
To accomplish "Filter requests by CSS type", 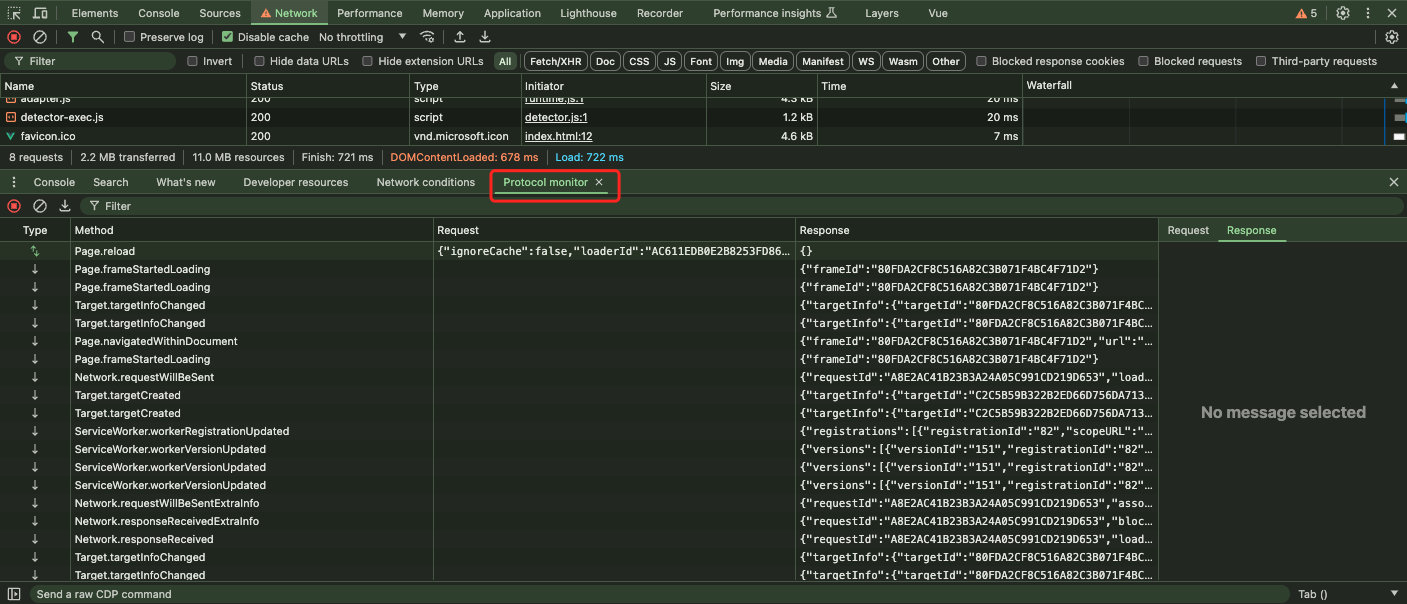I will [x=639, y=61].
